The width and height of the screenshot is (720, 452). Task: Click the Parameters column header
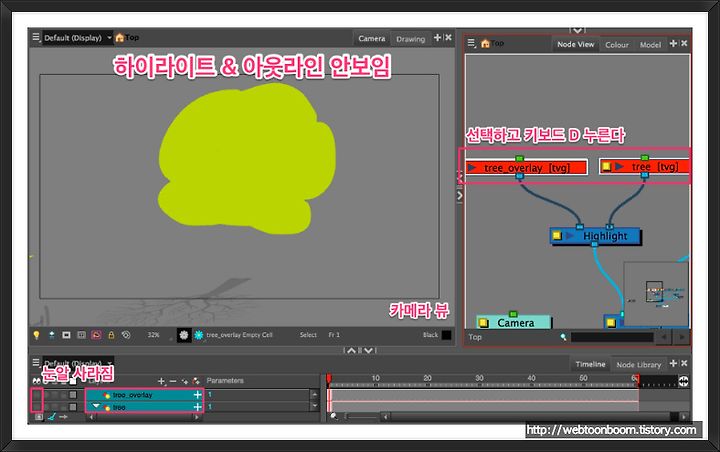pyautogui.click(x=225, y=381)
